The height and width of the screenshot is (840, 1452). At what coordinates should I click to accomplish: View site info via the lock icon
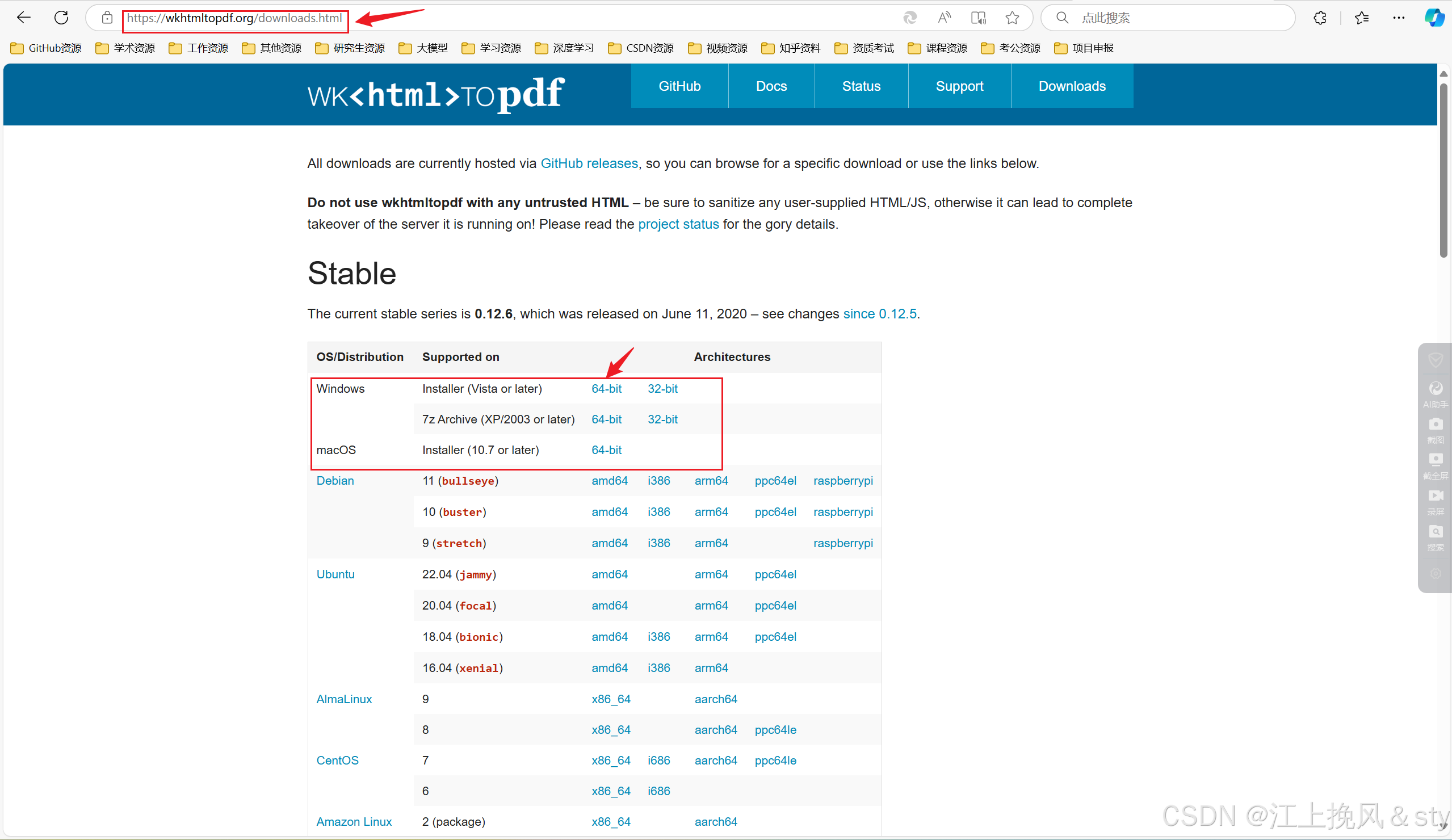click(x=107, y=18)
